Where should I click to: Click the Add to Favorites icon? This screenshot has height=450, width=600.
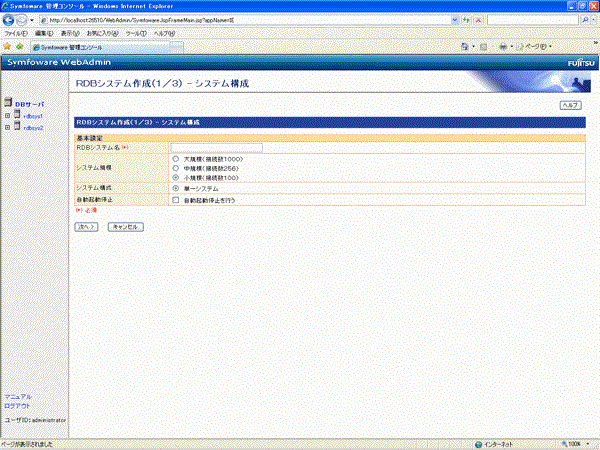click(20, 47)
